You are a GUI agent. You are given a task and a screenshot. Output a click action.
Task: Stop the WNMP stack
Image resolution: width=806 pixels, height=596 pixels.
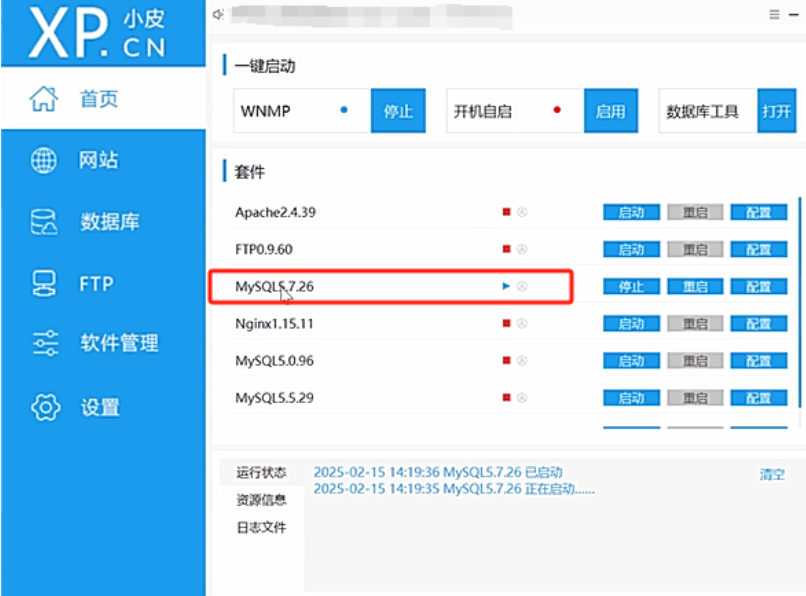pyautogui.click(x=398, y=111)
